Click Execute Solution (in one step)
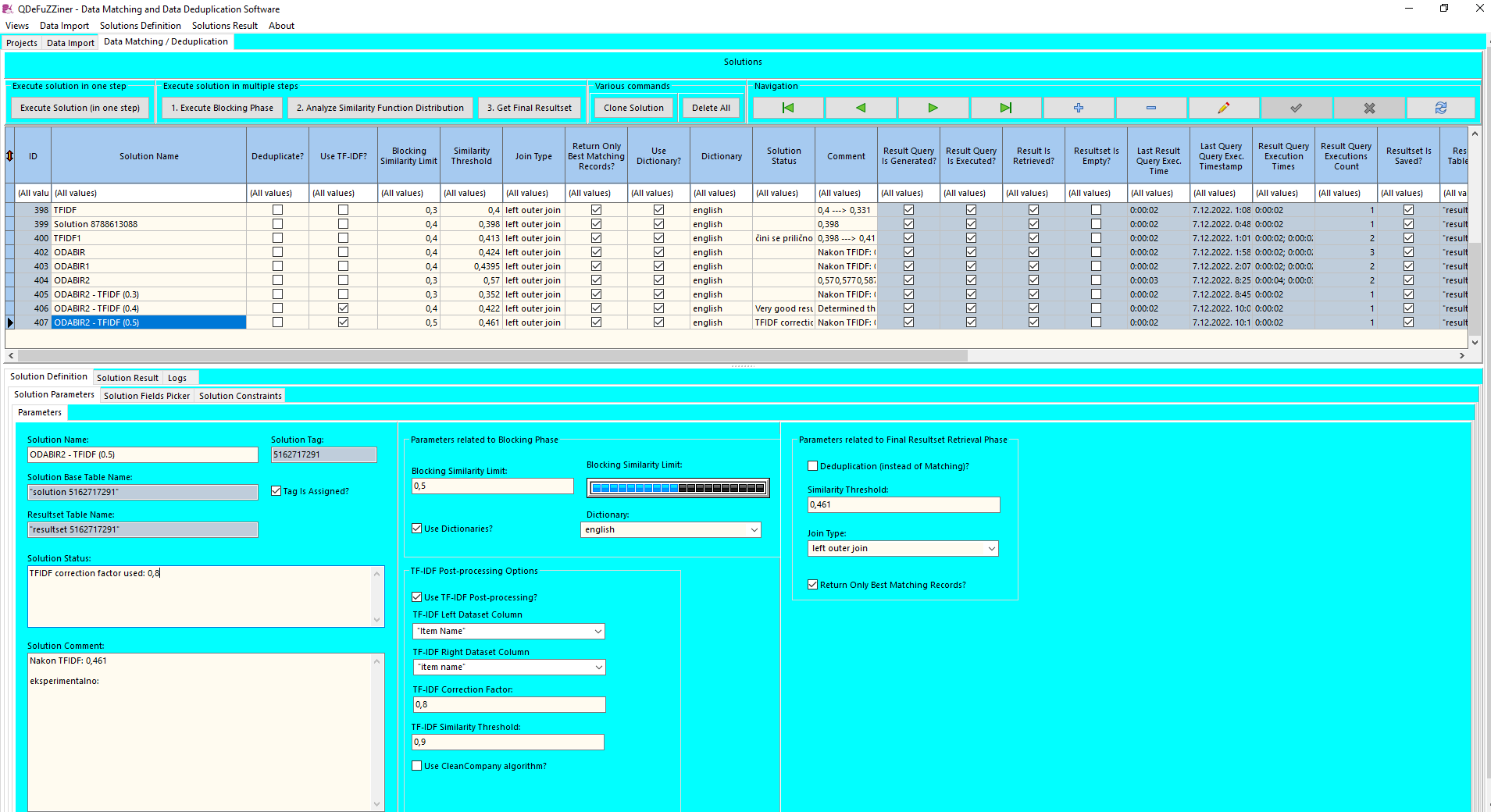 tap(80, 107)
